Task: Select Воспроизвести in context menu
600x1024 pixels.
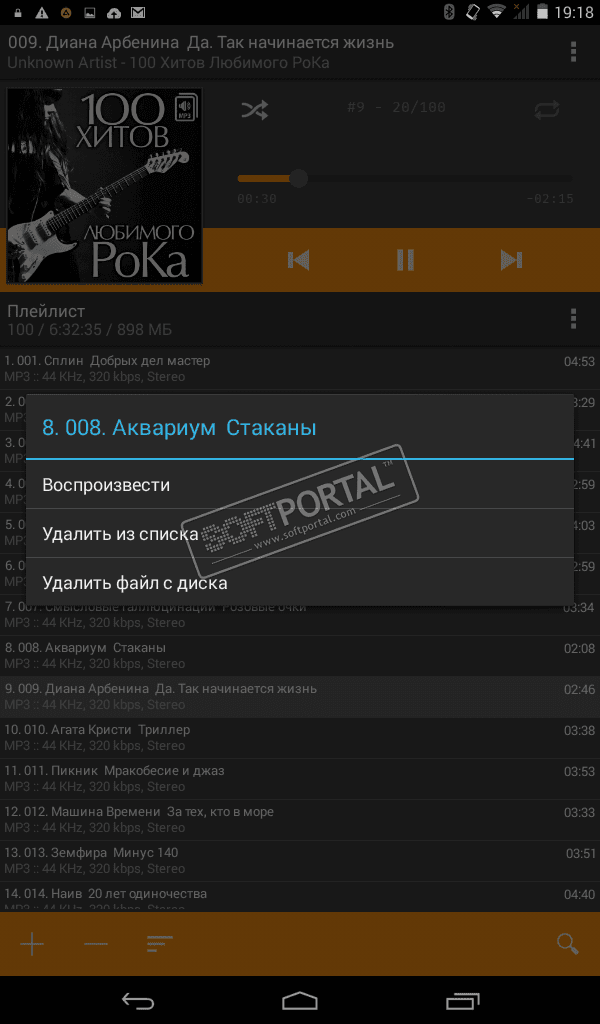Action: pyautogui.click(x=300, y=485)
